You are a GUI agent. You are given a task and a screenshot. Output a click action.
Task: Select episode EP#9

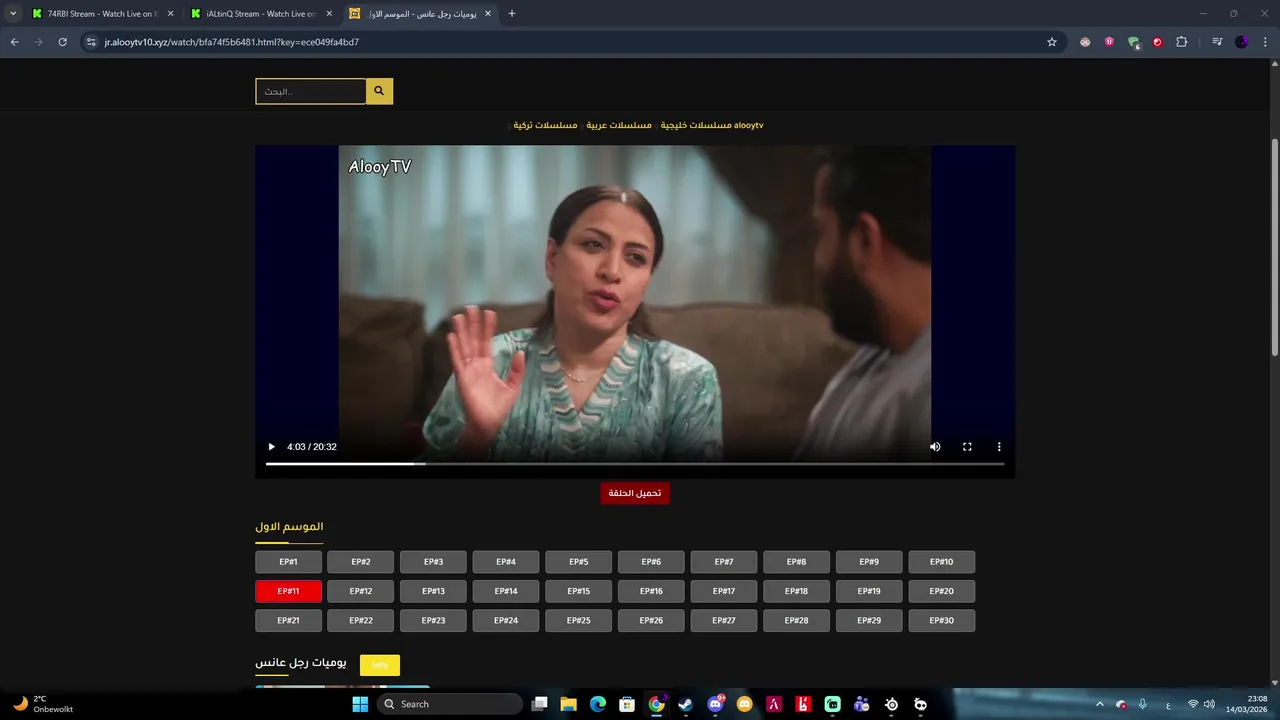[869, 562]
